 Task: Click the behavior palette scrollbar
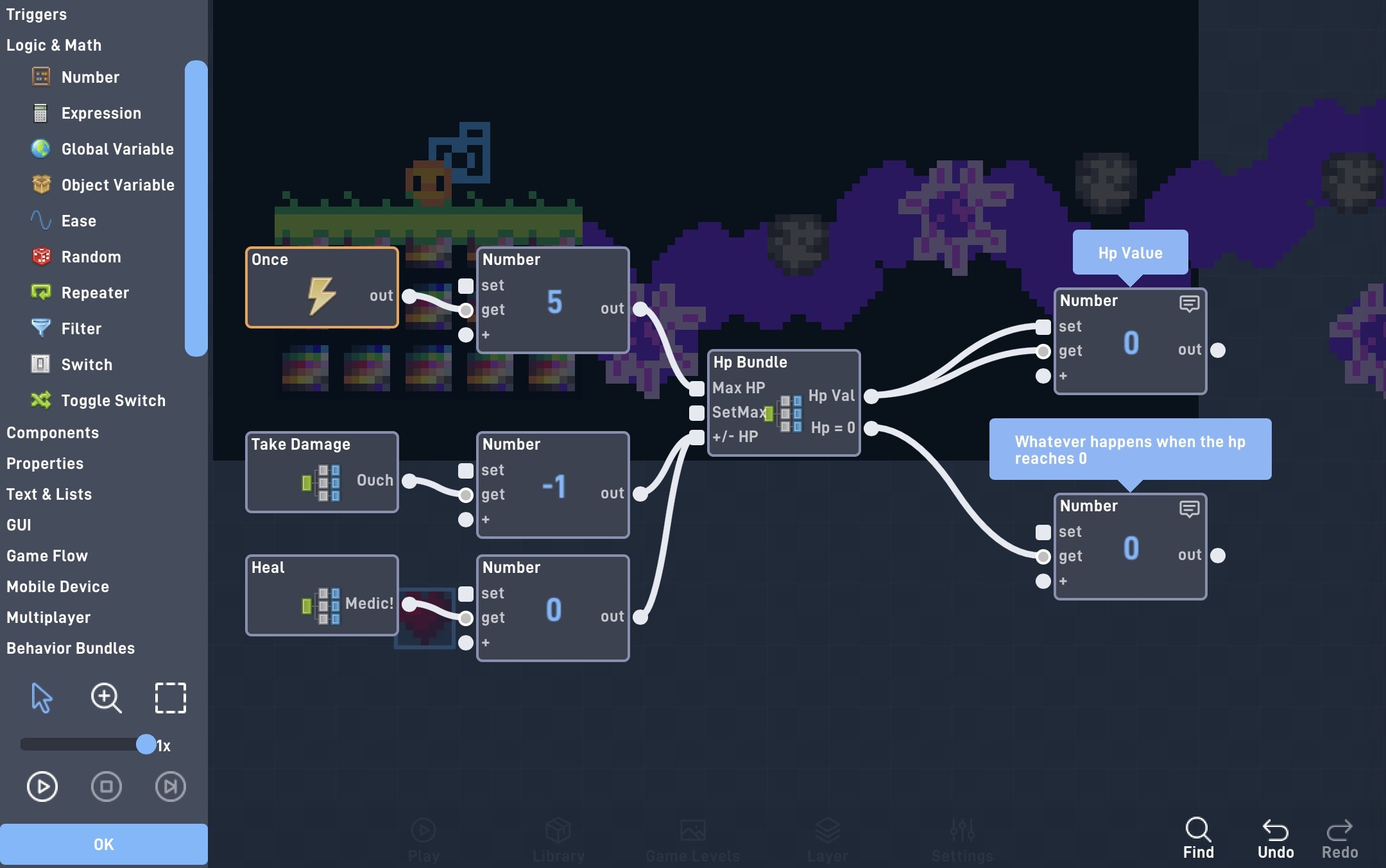(x=196, y=208)
